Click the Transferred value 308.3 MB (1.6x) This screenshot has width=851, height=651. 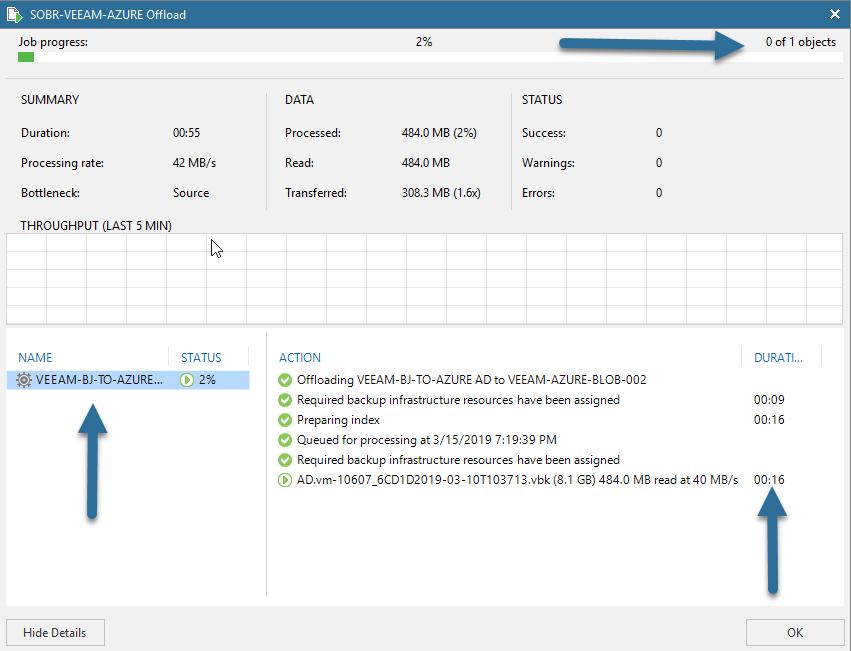click(441, 193)
